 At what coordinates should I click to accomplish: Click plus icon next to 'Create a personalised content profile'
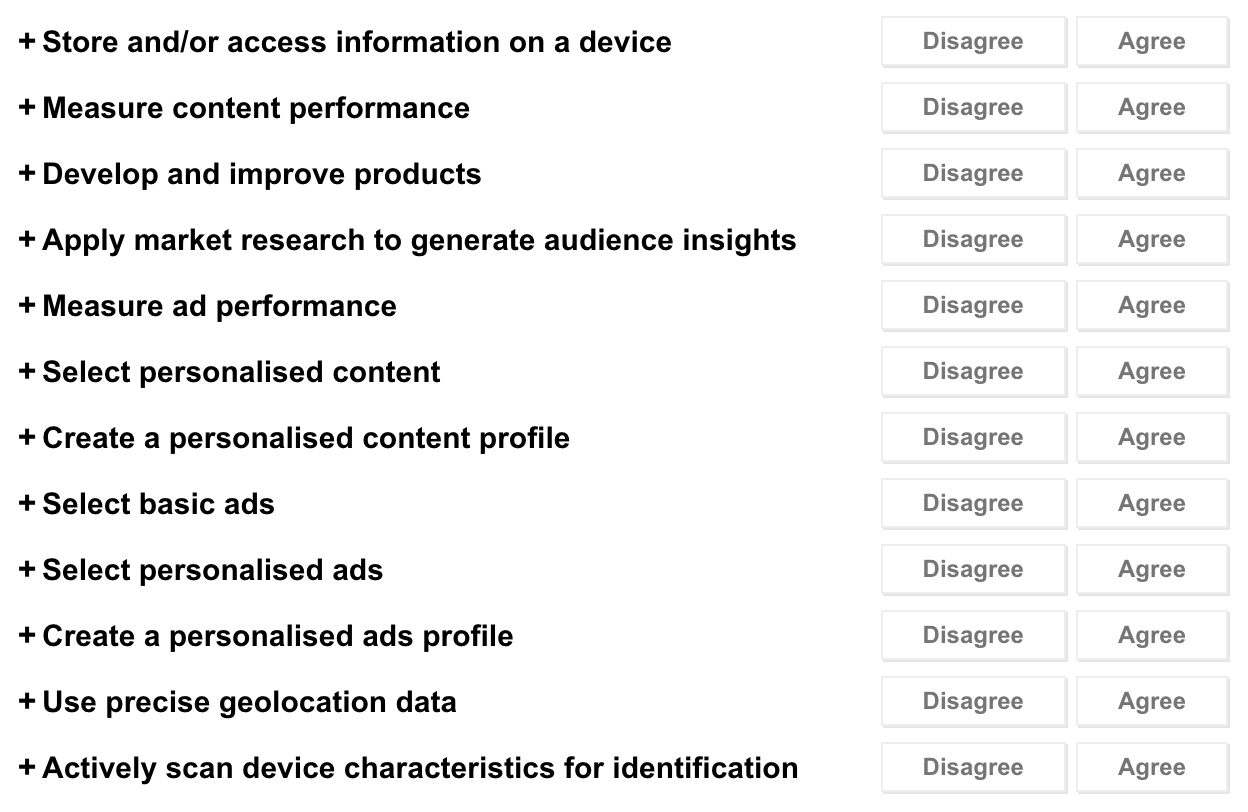click(27, 438)
